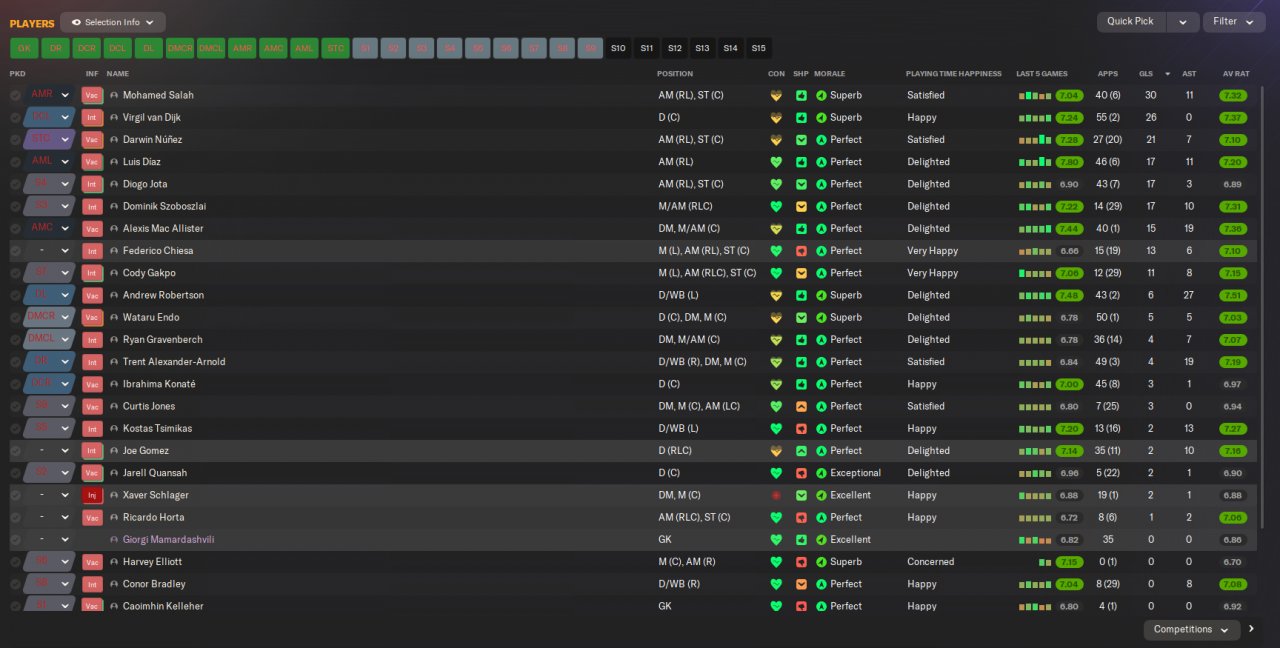Click the Int badge for Trent Alexander-Arnold
Viewport: 1280px width, 648px height.
92,362
